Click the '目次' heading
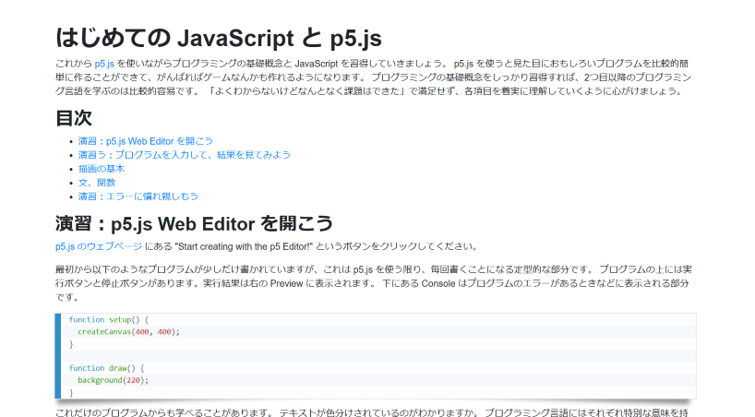The height and width of the screenshot is (417, 755). [74, 118]
